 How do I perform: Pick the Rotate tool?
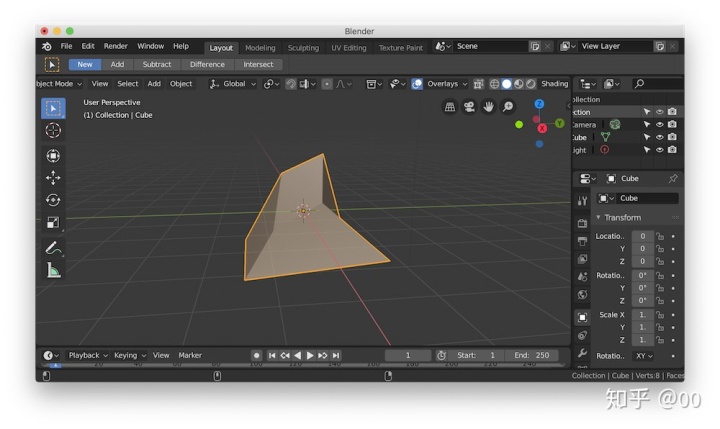click(x=53, y=200)
